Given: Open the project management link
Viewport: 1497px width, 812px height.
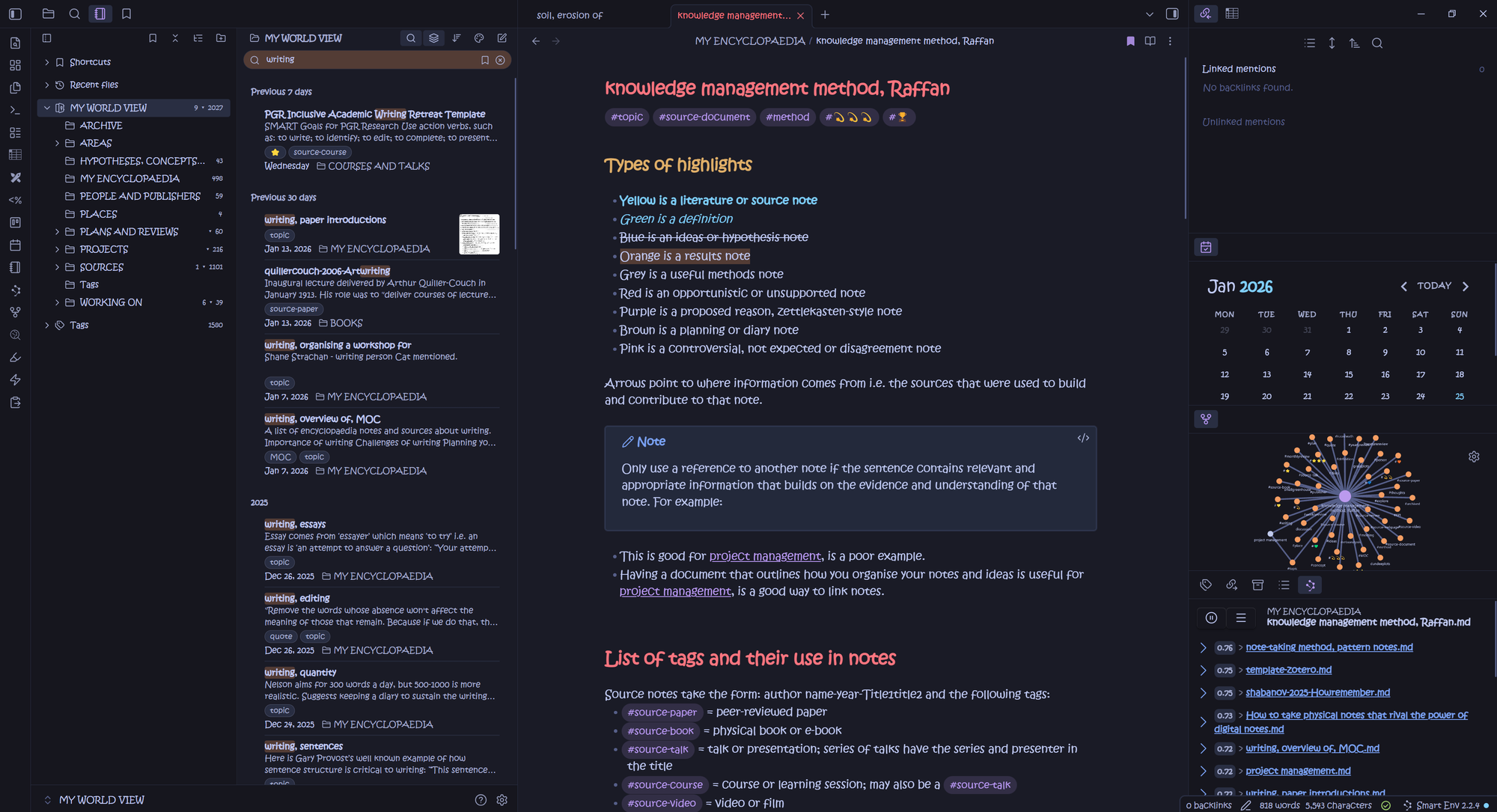Looking at the screenshot, I should tap(764, 556).
